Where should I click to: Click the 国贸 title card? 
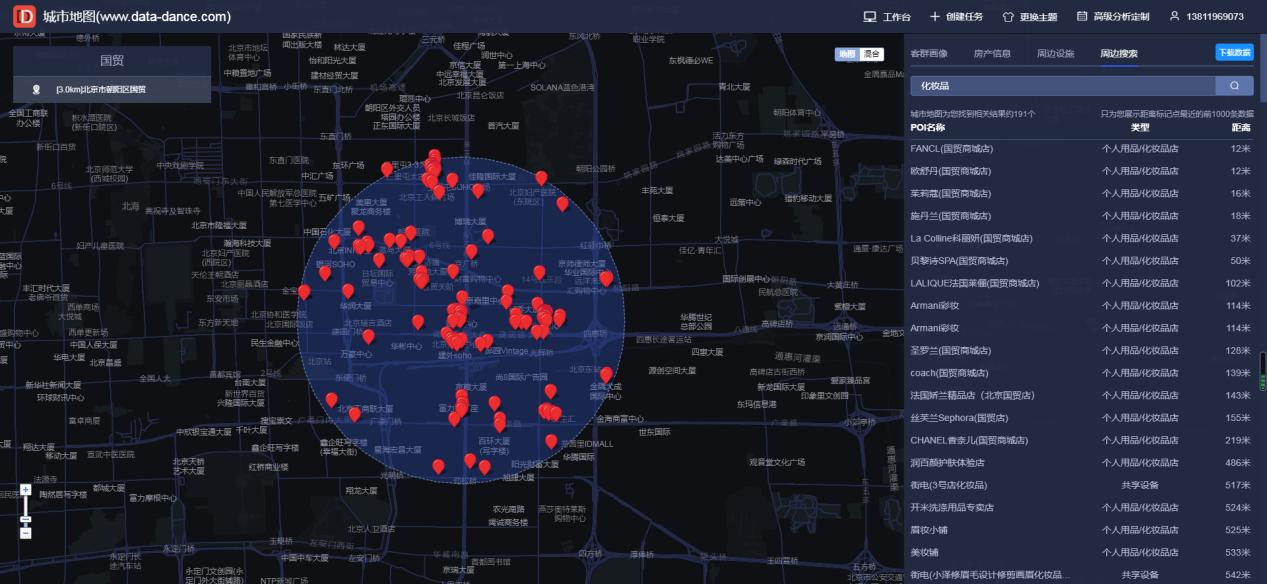click(112, 61)
